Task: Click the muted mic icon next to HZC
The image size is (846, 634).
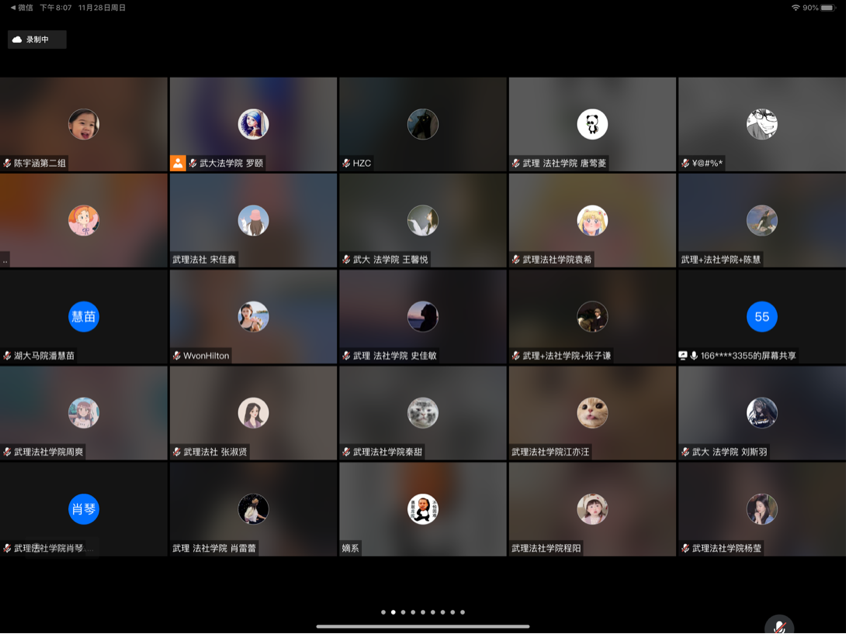Action: pyautogui.click(x=346, y=163)
